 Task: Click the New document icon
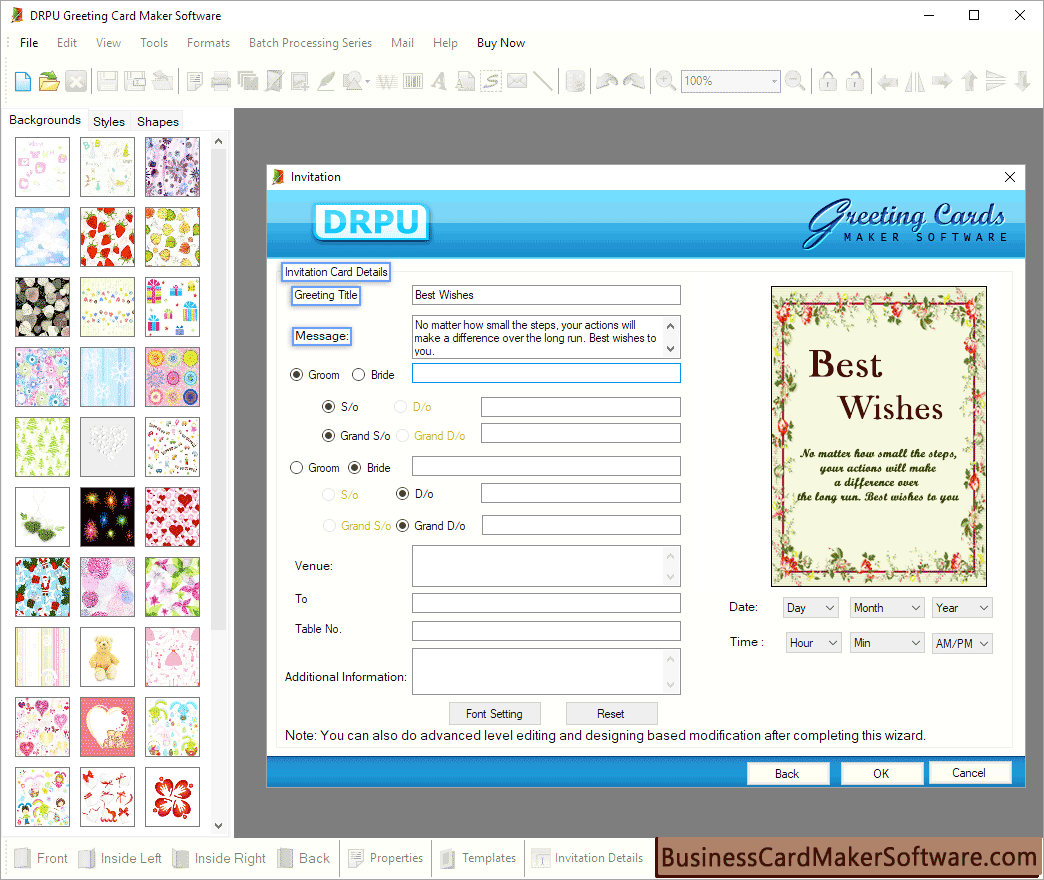click(x=23, y=81)
